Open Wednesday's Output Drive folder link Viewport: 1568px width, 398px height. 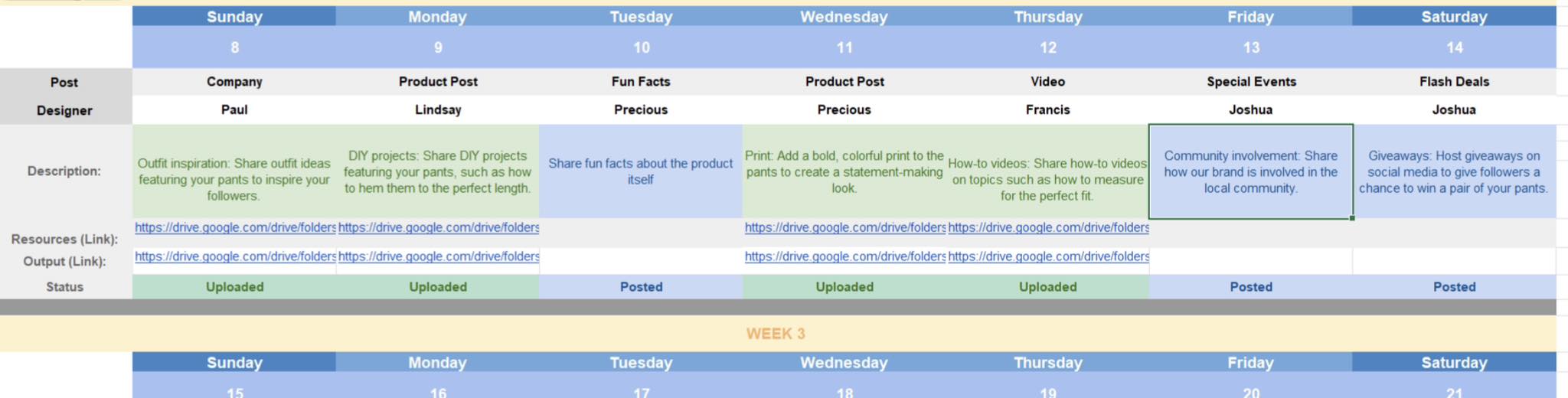[x=845, y=256]
